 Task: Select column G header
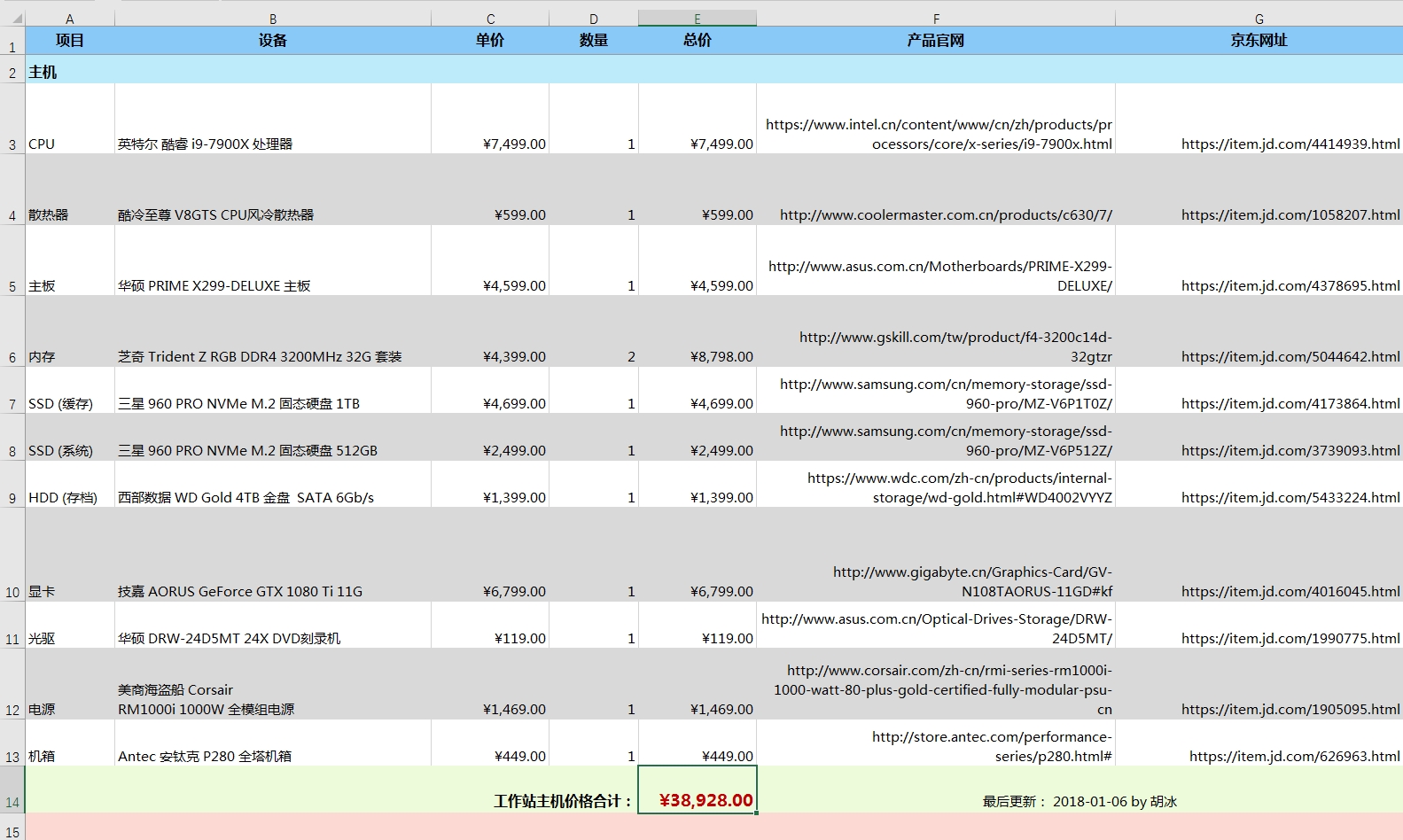pyautogui.click(x=1258, y=19)
